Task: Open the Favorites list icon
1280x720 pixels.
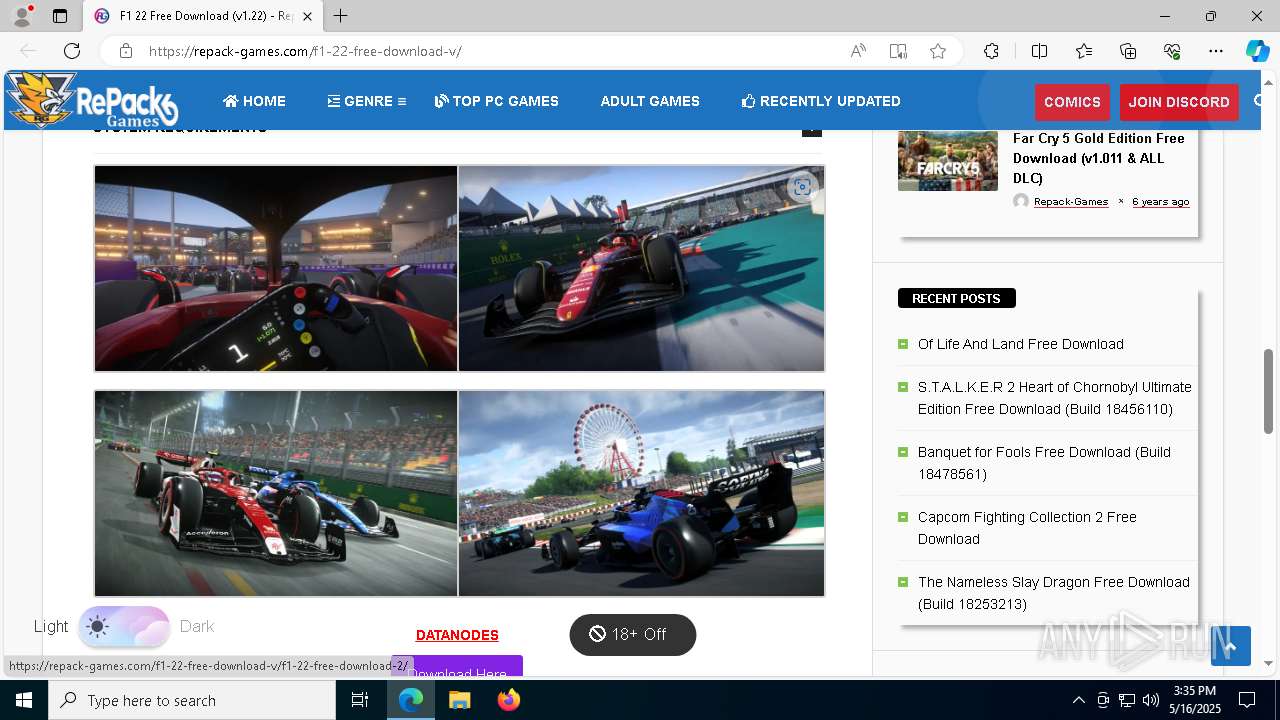Action: [x=1084, y=51]
